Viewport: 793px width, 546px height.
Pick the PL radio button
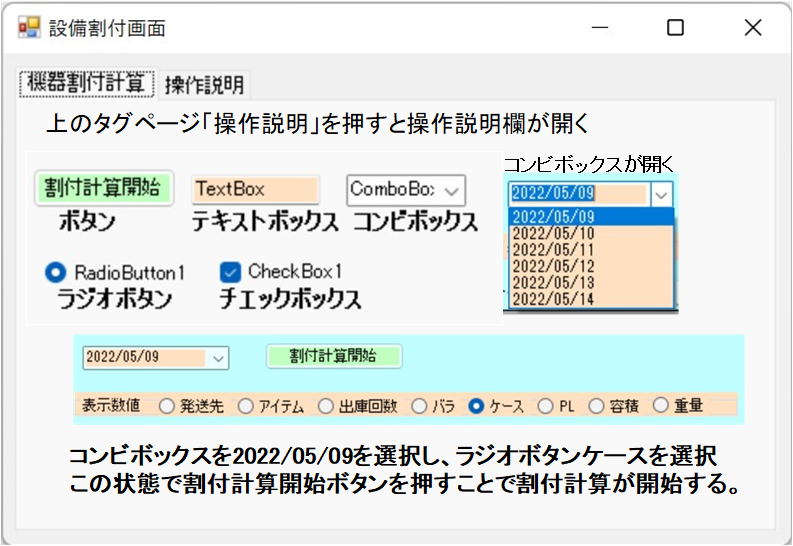tap(545, 406)
